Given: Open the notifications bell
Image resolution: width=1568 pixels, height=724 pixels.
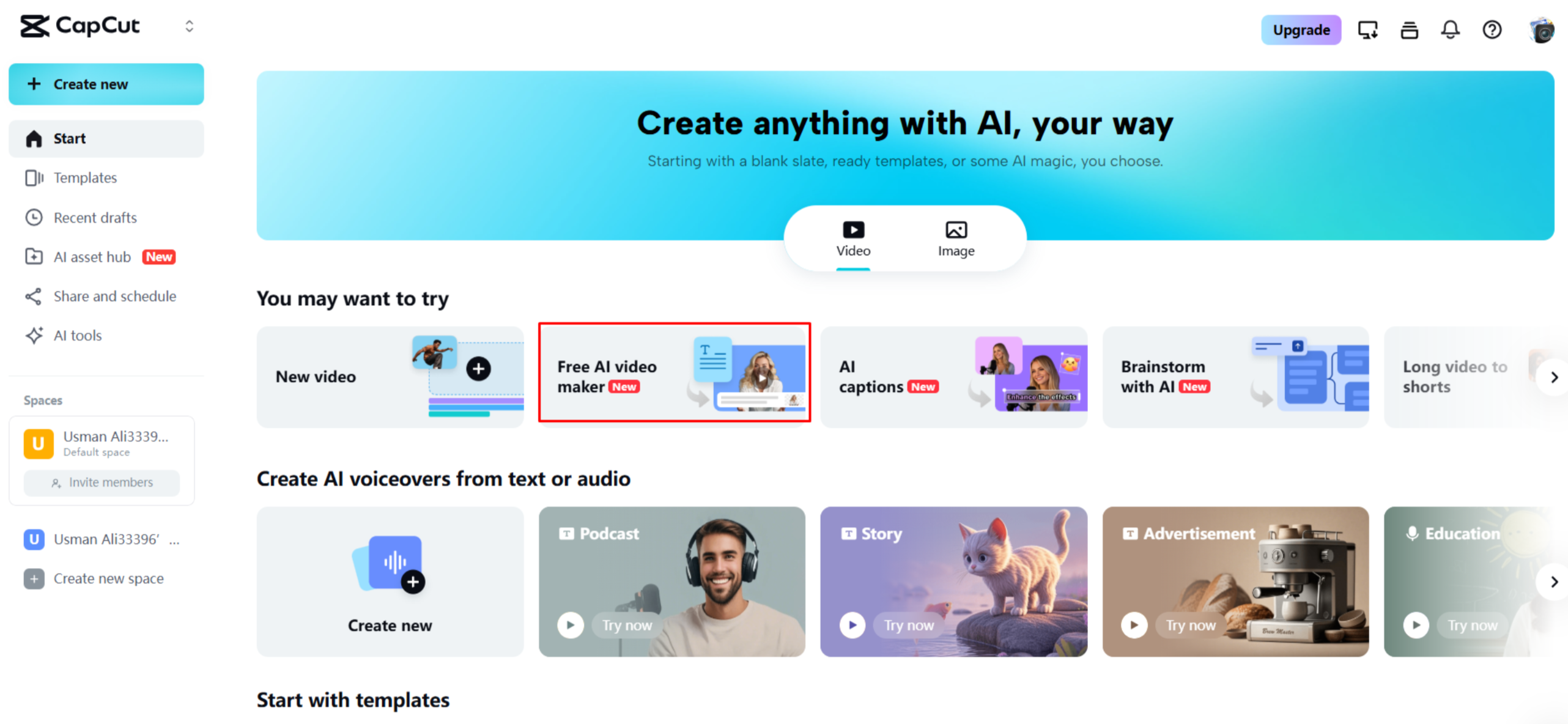Looking at the screenshot, I should (1450, 29).
